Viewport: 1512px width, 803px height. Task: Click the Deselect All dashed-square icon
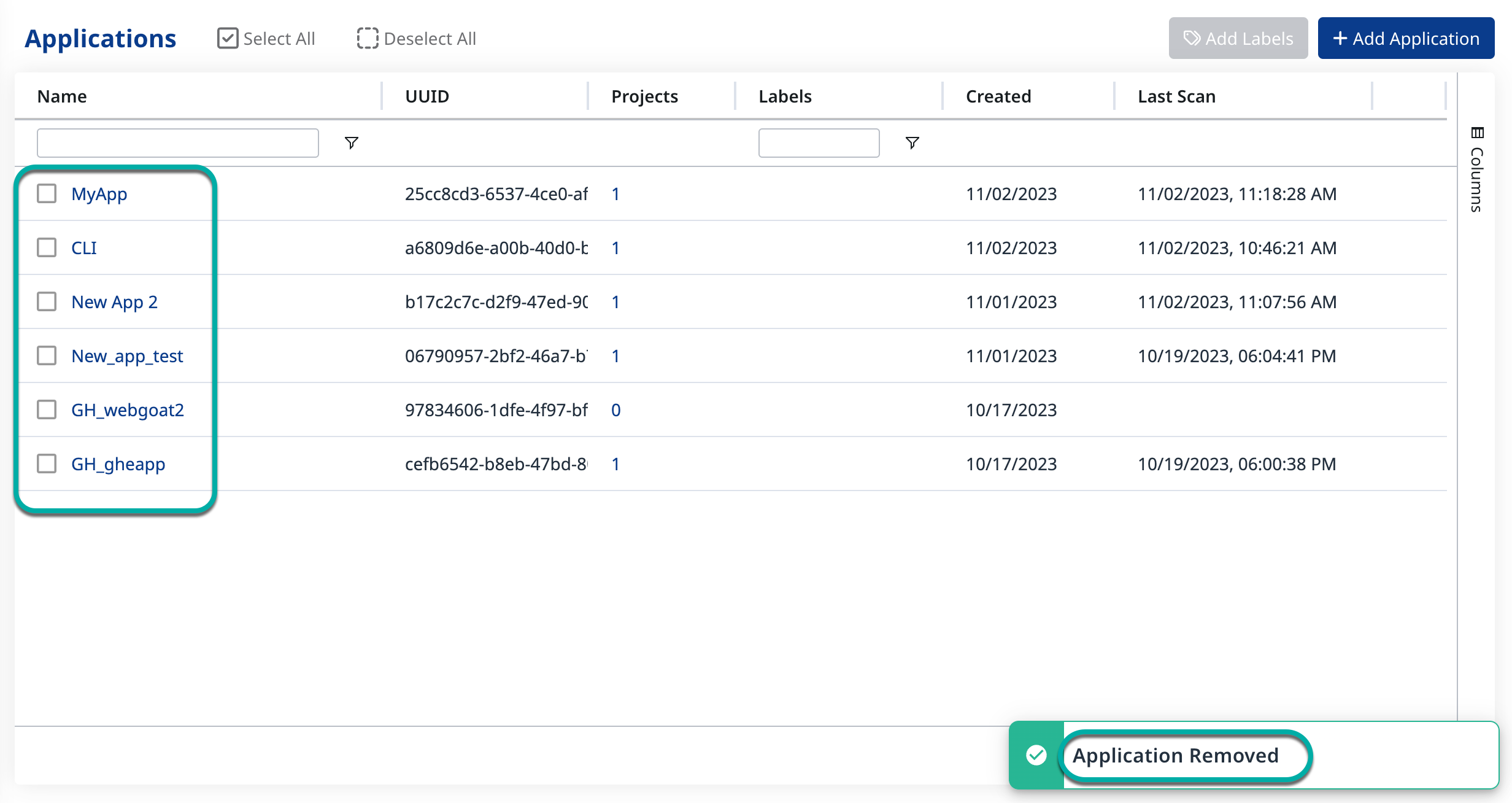(368, 38)
